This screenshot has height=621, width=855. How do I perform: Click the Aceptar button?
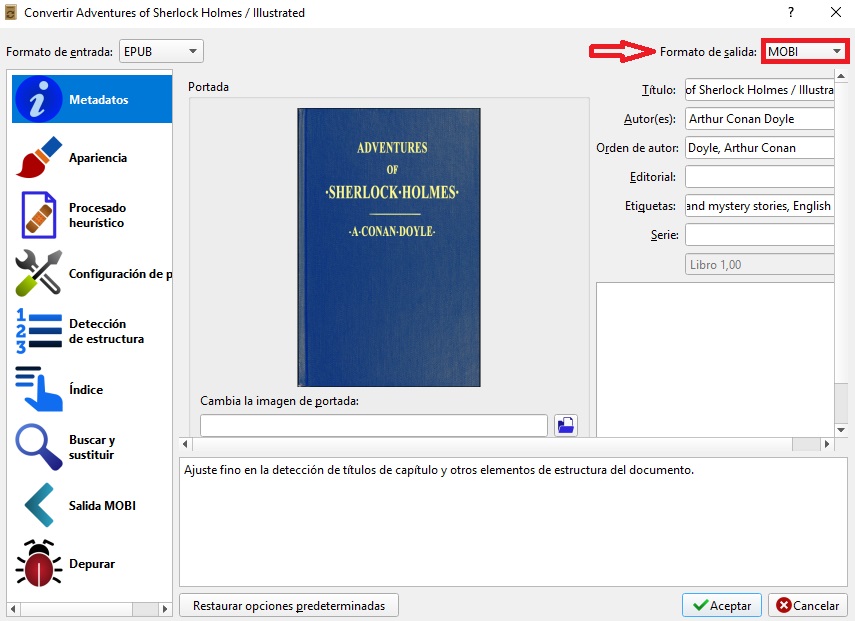pyautogui.click(x=721, y=606)
